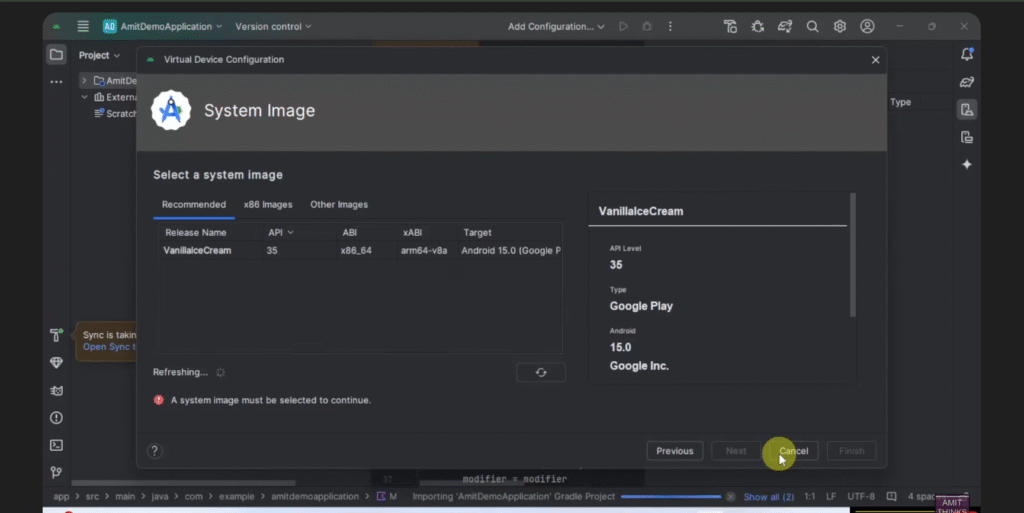
Task: Open the Device Manager sidebar icon
Action: tap(967, 110)
